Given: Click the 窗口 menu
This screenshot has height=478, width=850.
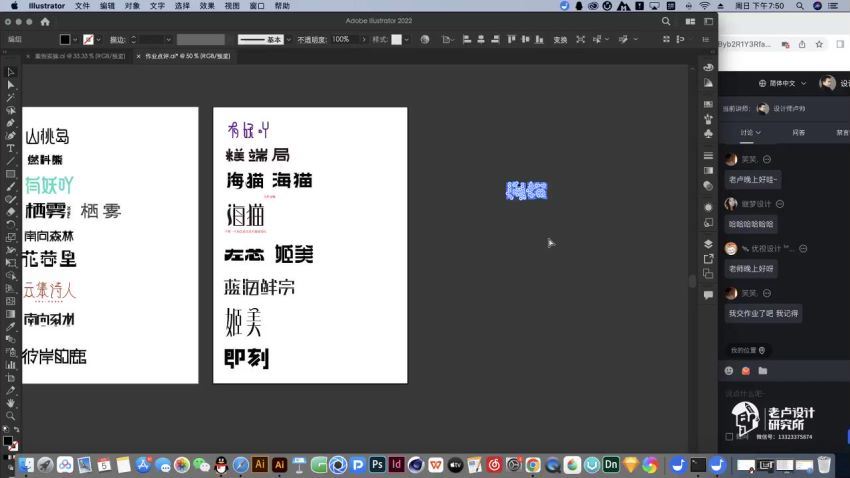Looking at the screenshot, I should coord(256,6).
